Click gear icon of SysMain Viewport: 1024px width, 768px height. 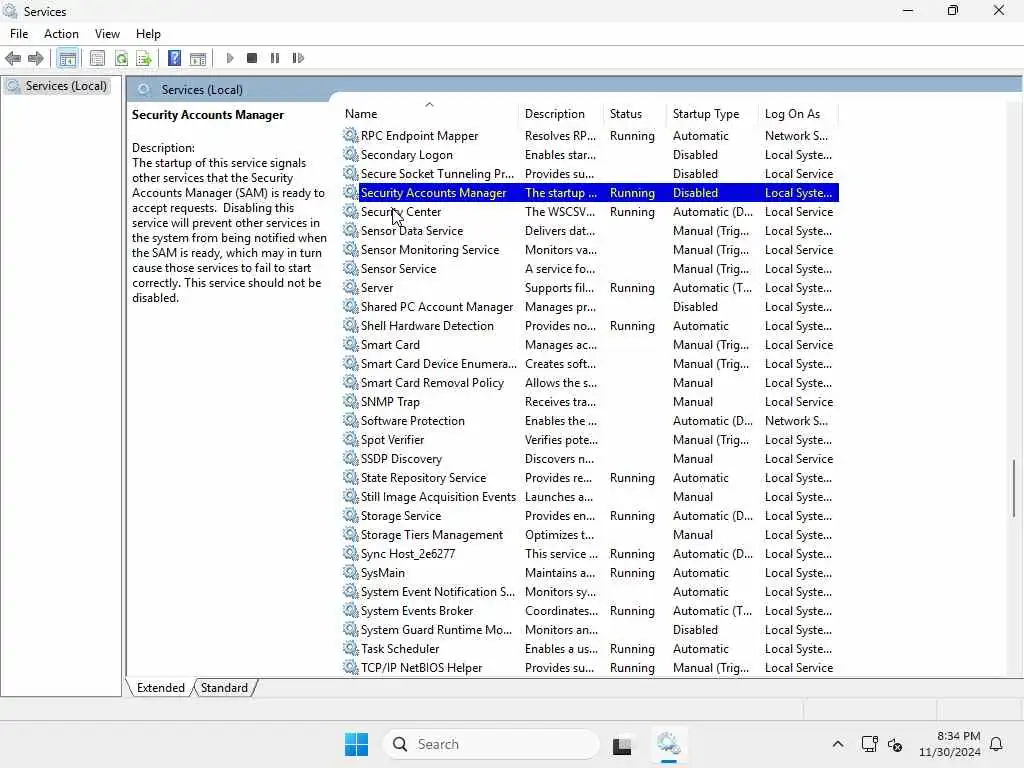[351, 572]
